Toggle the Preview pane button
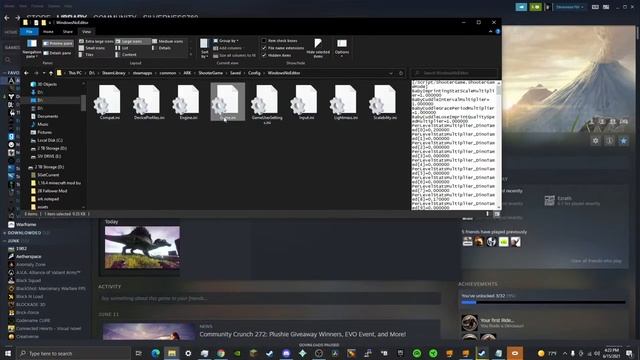Screen dimensions: 640x360 coord(58,43)
